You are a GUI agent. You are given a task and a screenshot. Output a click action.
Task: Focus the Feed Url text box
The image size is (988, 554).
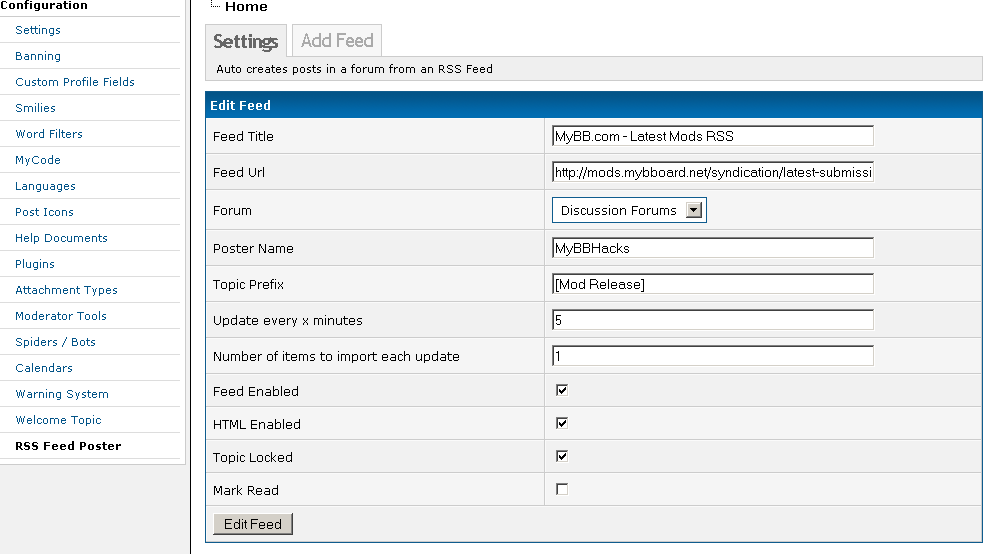pyautogui.click(x=712, y=172)
